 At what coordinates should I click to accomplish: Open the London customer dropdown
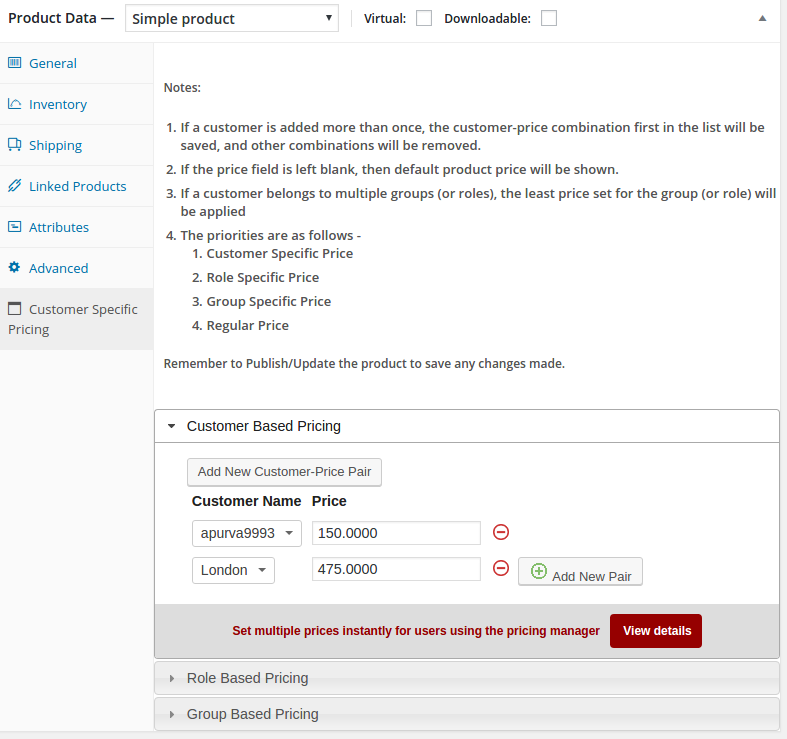(233, 570)
